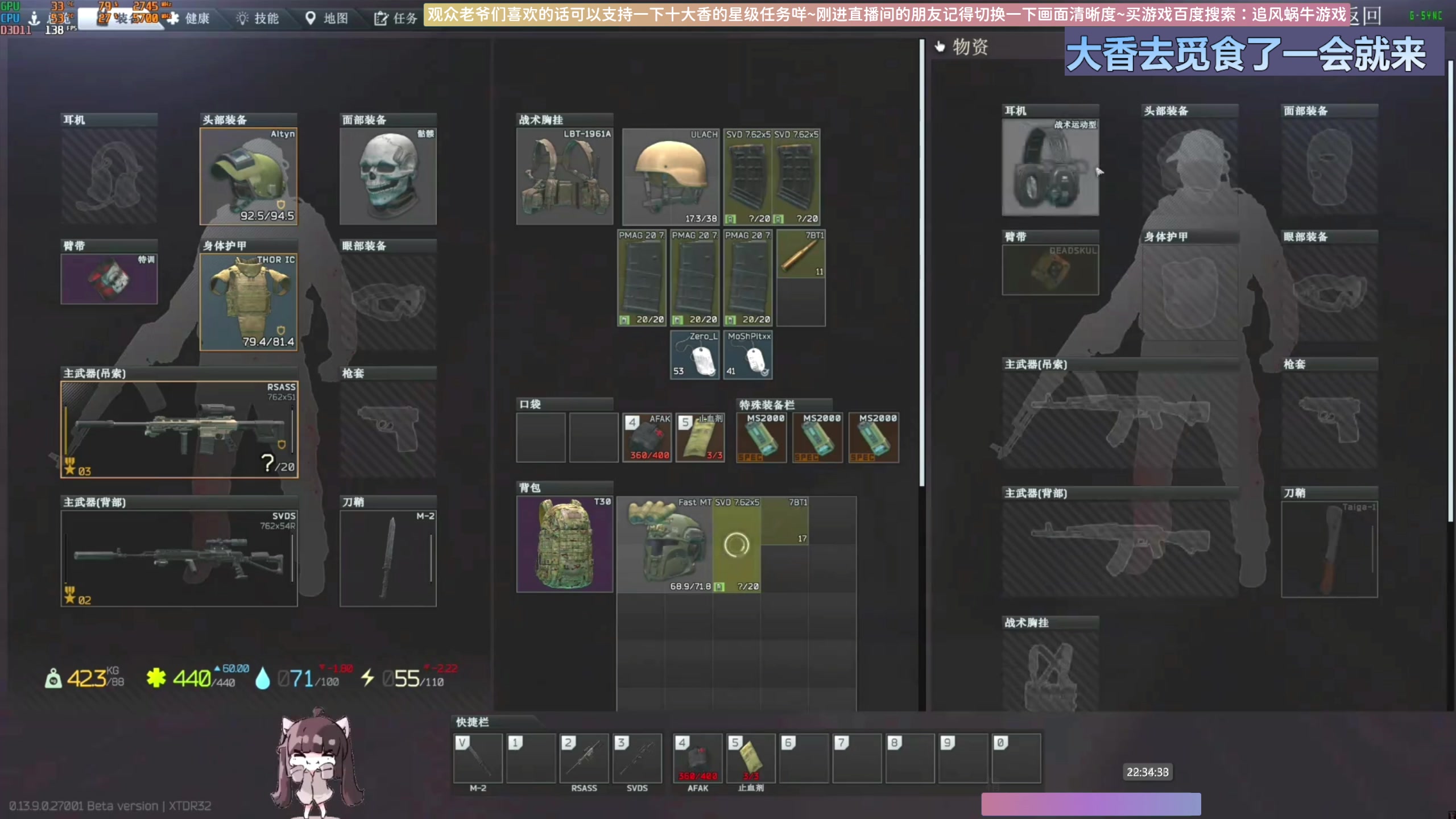Select the 止血剂 item in pocket slot
This screenshot has width=1456, height=819.
(x=700, y=437)
